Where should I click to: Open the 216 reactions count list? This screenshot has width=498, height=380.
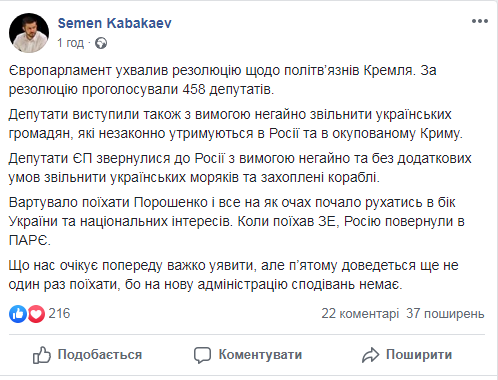tap(59, 313)
